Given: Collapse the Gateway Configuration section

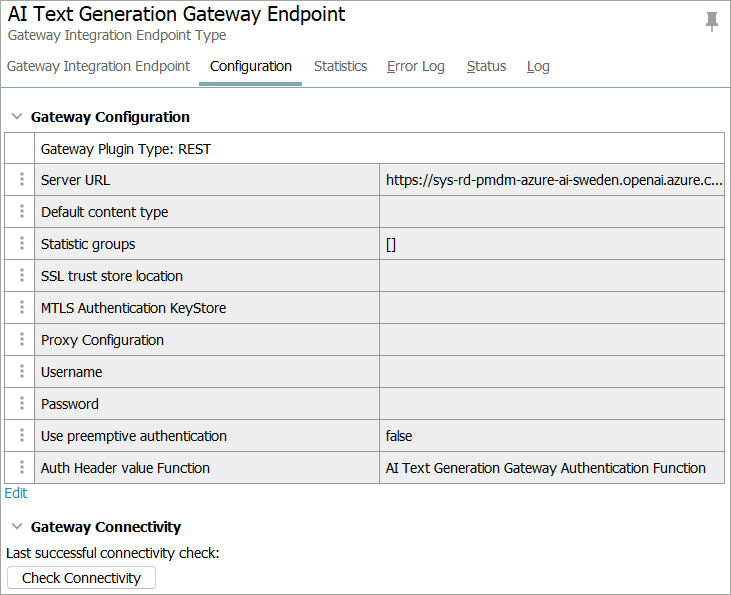Looking at the screenshot, I should click(16, 117).
